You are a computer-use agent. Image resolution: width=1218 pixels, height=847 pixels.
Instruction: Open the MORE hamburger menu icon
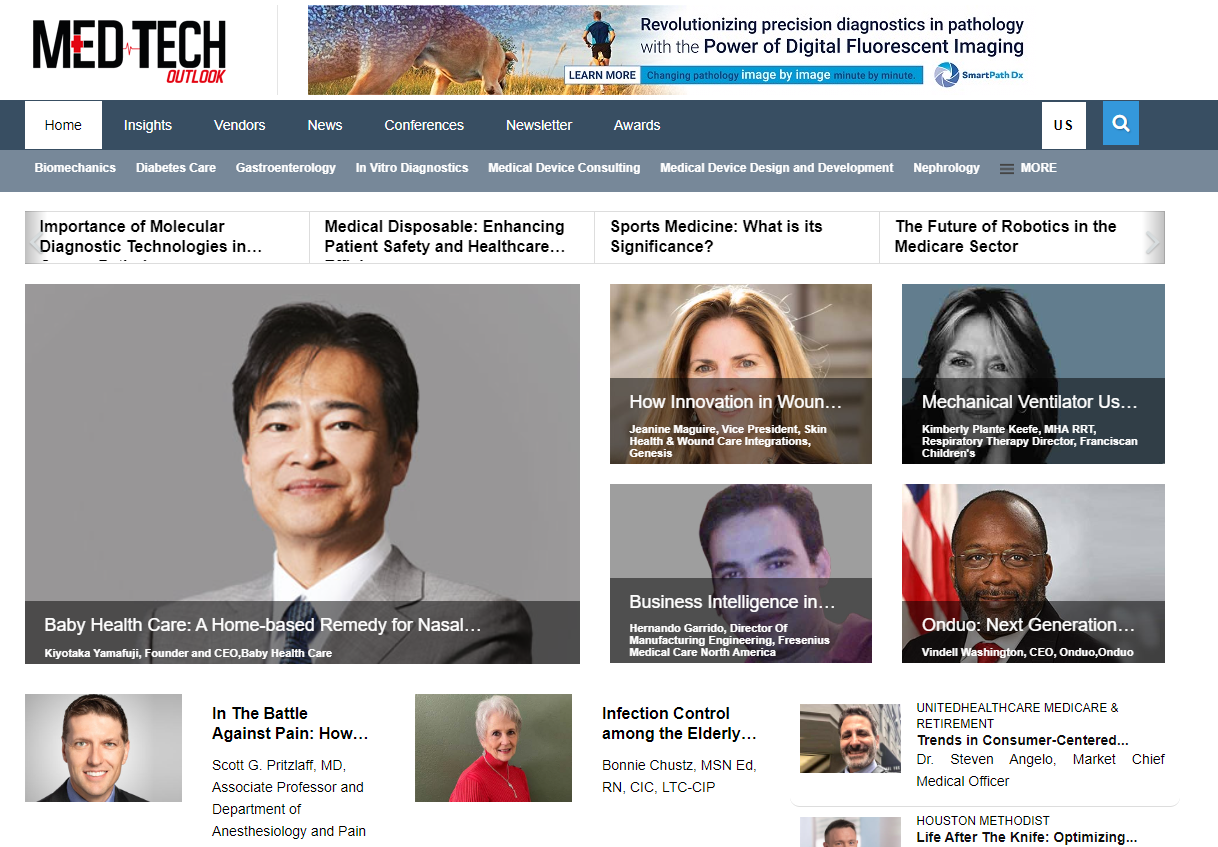coord(1007,169)
